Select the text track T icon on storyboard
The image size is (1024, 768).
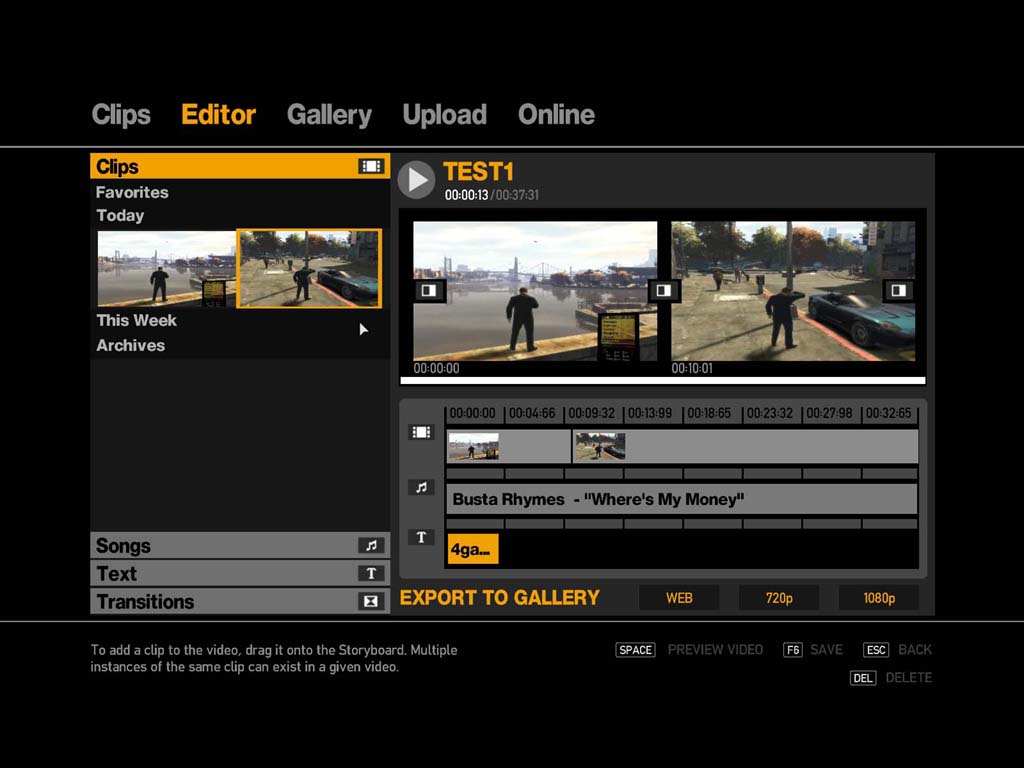click(x=421, y=538)
